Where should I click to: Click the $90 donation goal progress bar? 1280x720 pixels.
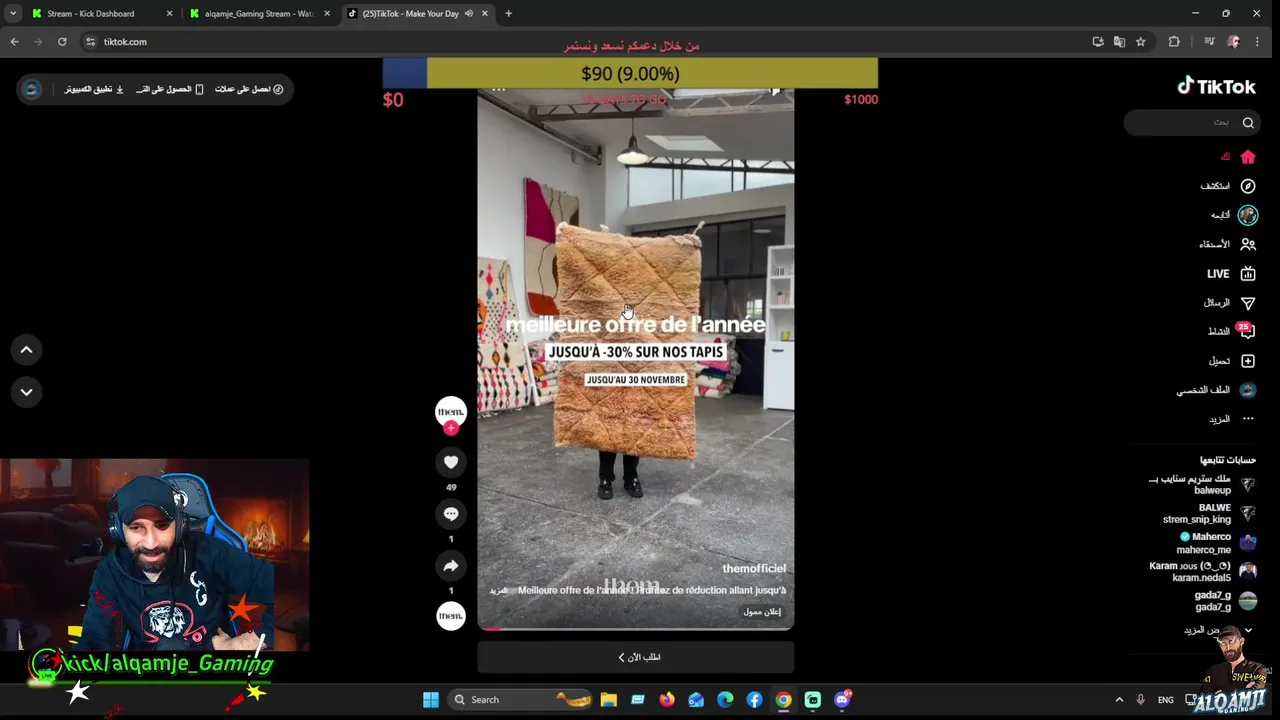630,73
